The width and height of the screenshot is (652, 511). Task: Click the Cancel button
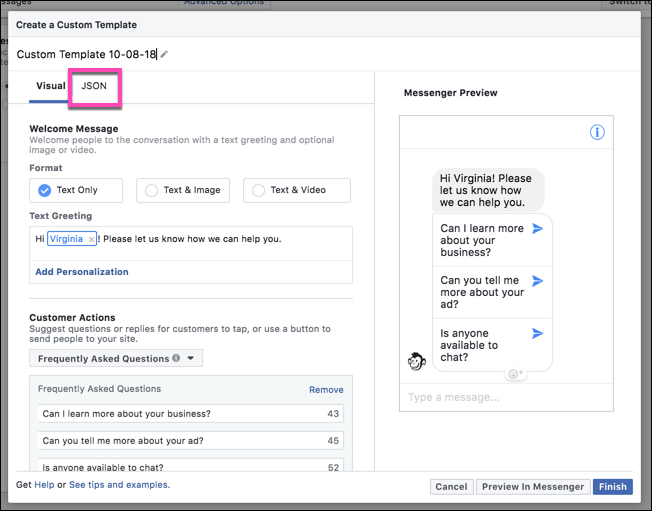pyautogui.click(x=451, y=486)
